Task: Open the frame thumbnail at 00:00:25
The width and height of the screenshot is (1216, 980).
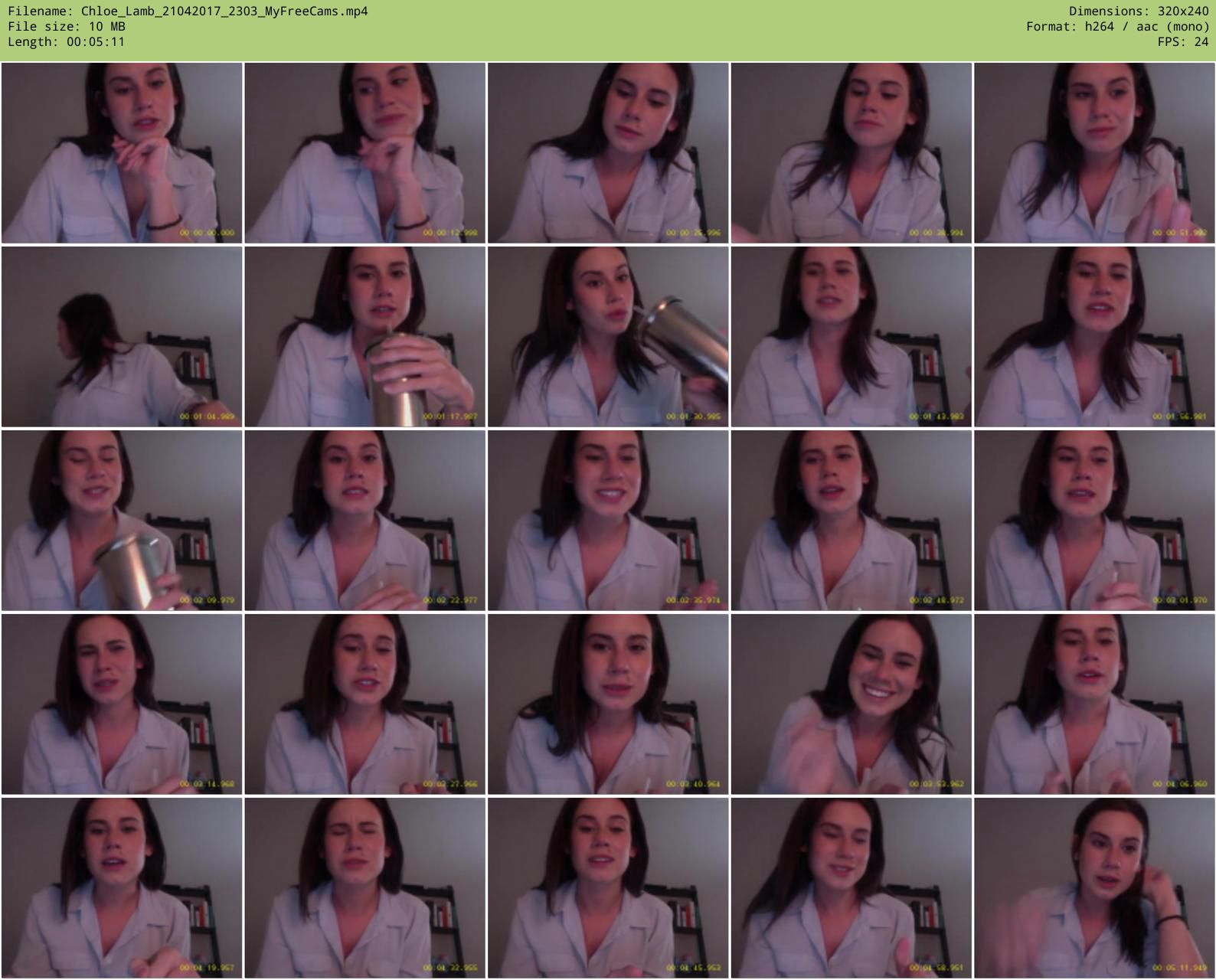Action: click(x=608, y=153)
